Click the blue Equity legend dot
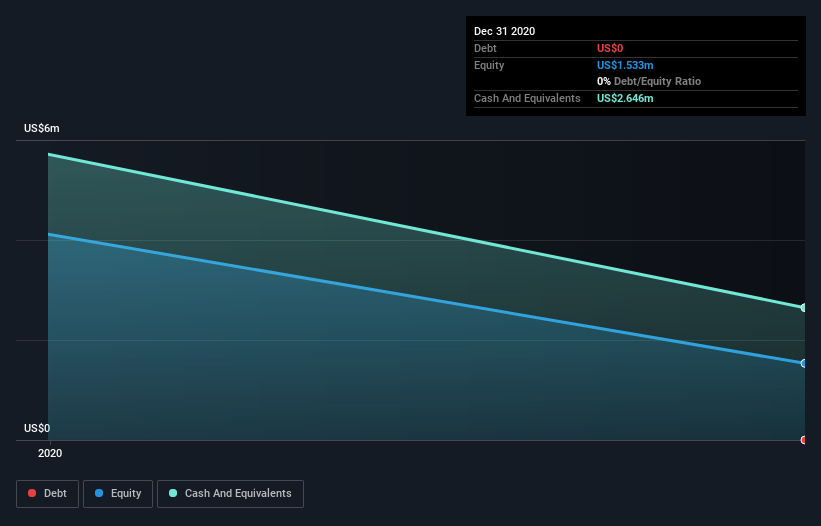Viewport: 821px width, 526px height. point(99,493)
